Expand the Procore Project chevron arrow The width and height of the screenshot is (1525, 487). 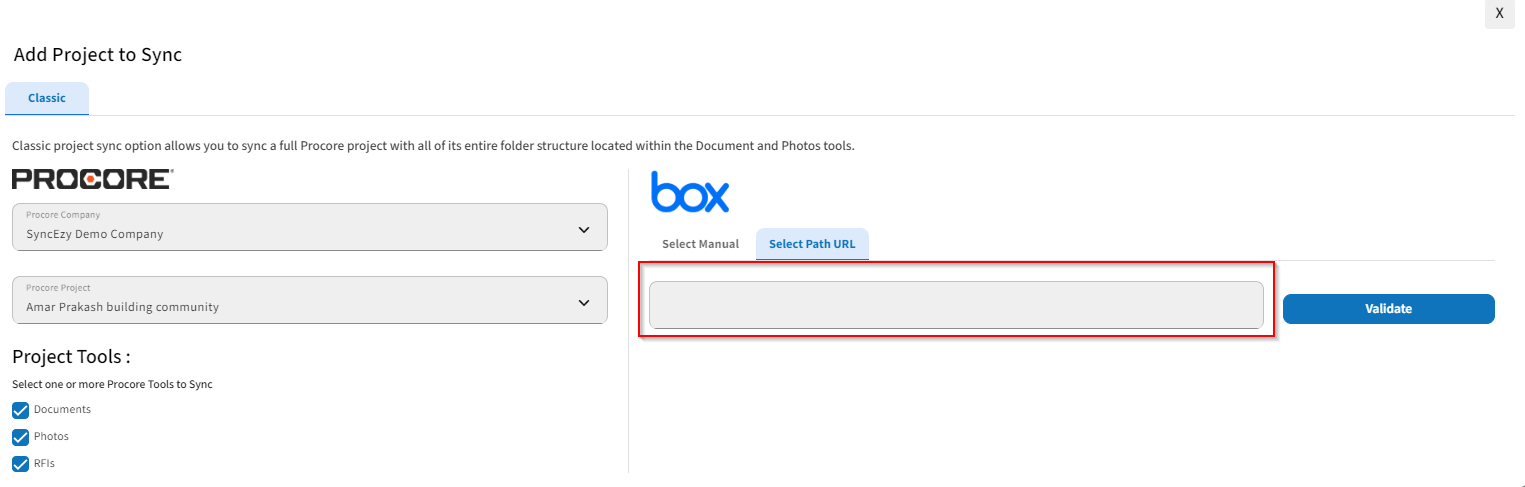pyautogui.click(x=584, y=303)
